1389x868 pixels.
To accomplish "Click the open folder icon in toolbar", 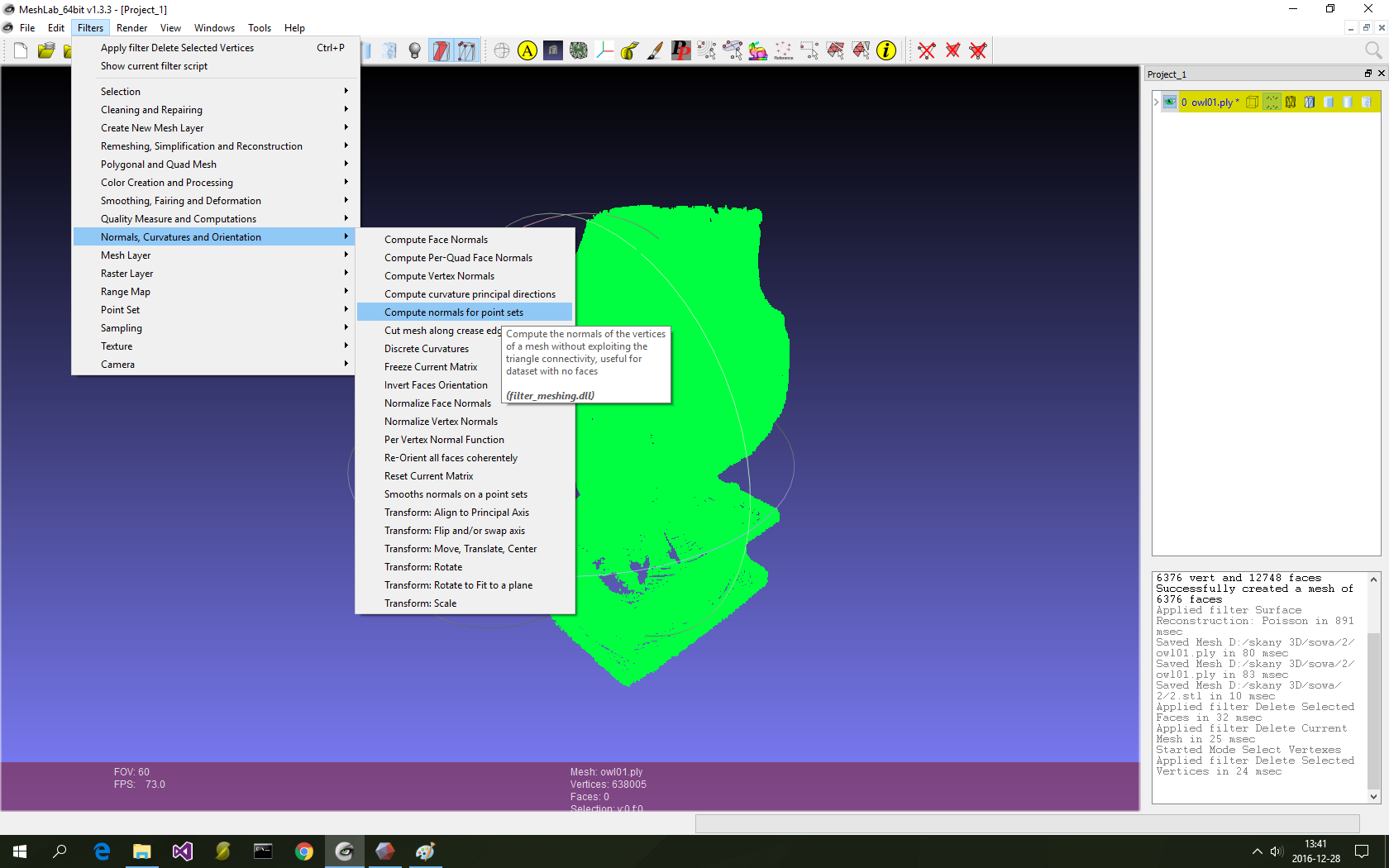I will (x=46, y=51).
